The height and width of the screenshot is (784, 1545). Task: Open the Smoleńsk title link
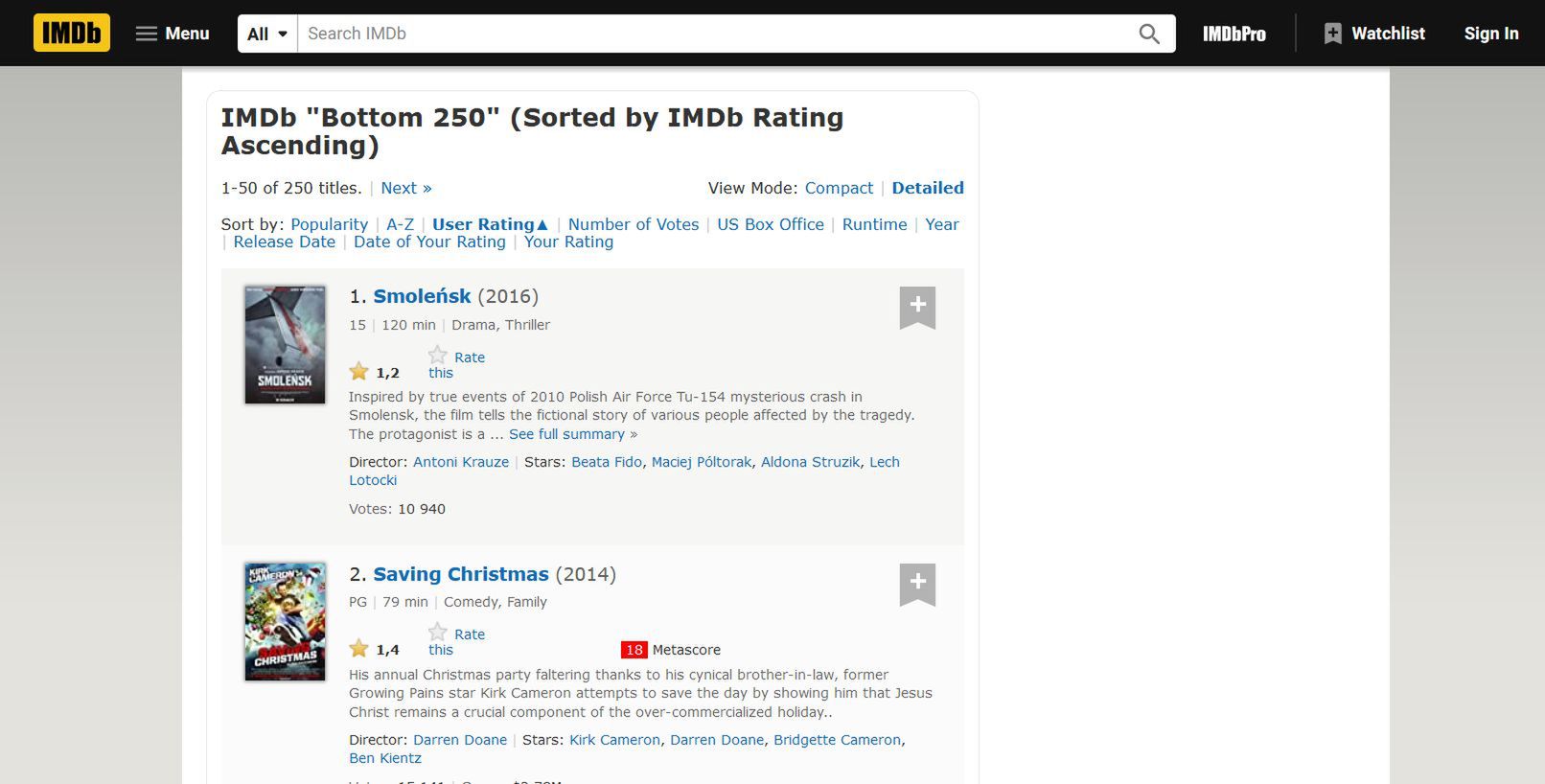(422, 296)
